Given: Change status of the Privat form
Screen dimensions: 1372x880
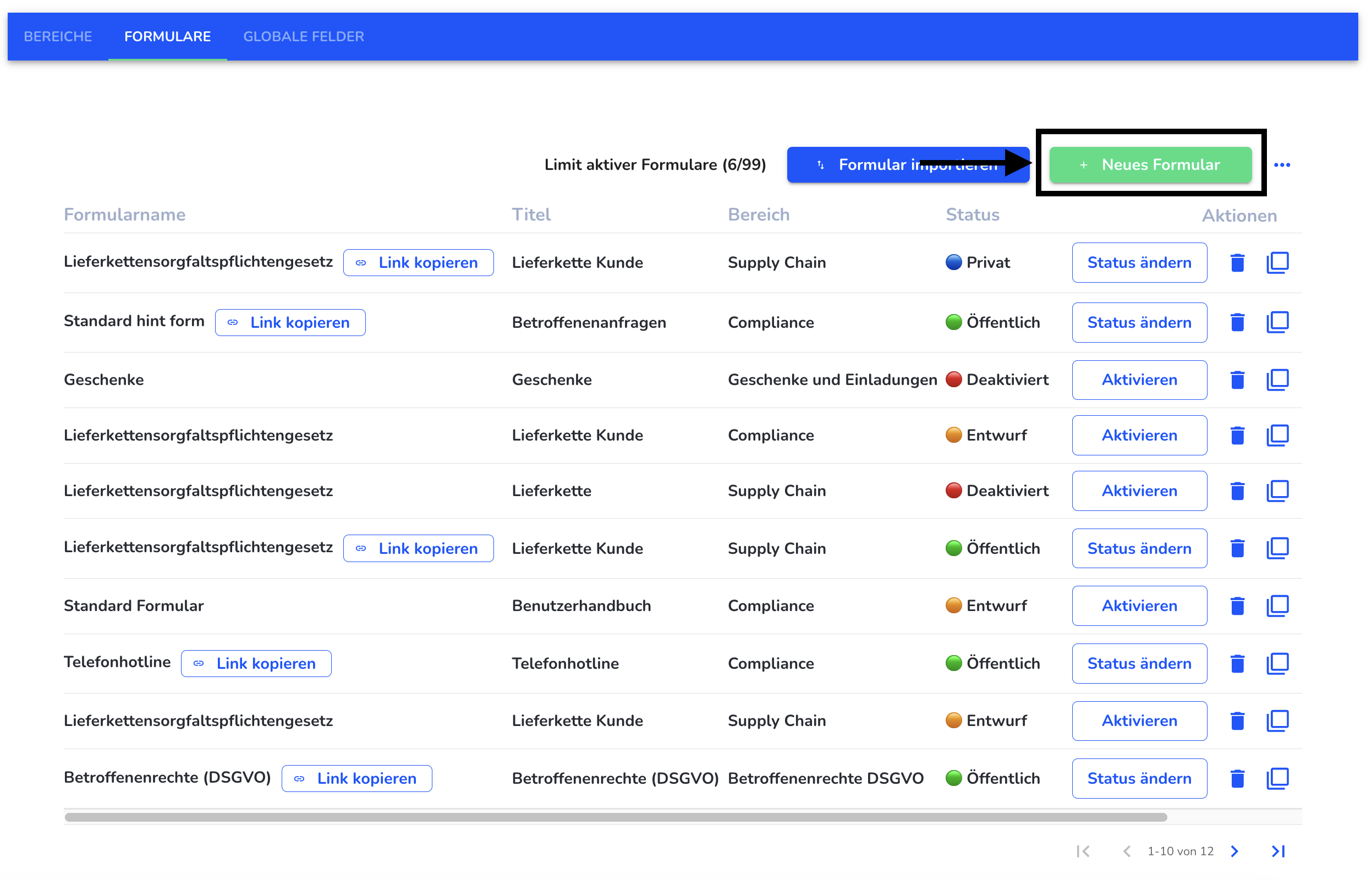Looking at the screenshot, I should coord(1139,263).
